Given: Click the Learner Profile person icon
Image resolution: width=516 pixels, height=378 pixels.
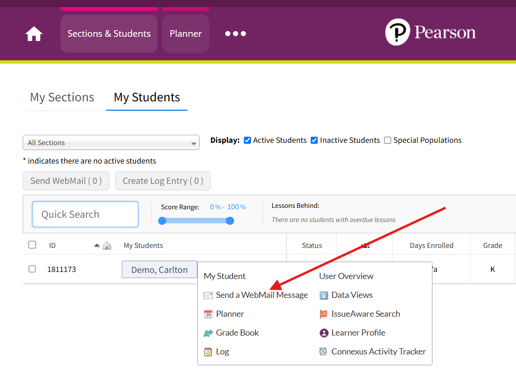Looking at the screenshot, I should pos(324,333).
